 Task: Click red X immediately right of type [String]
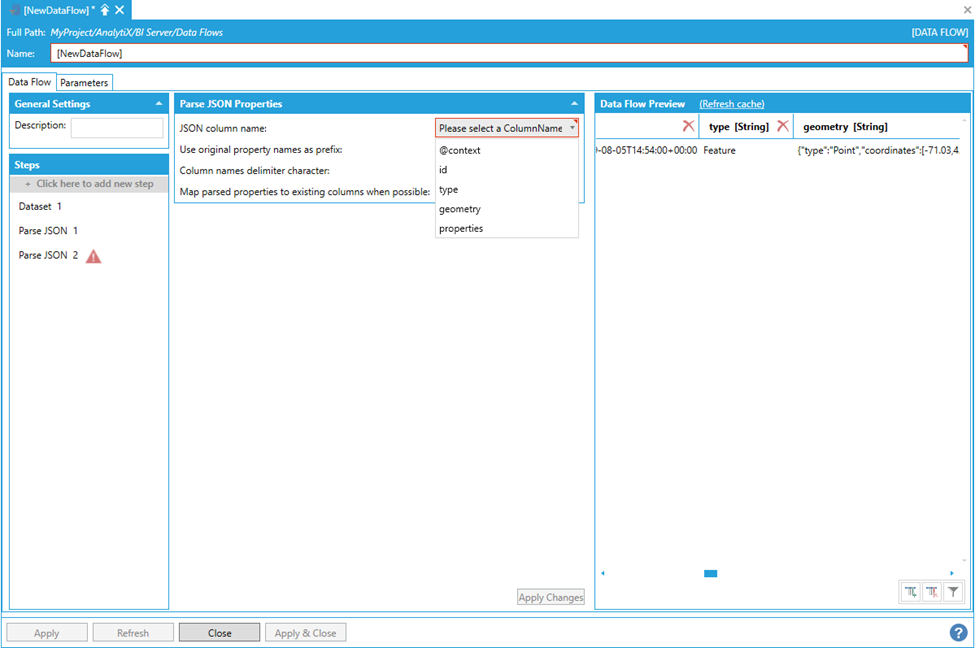pos(783,126)
